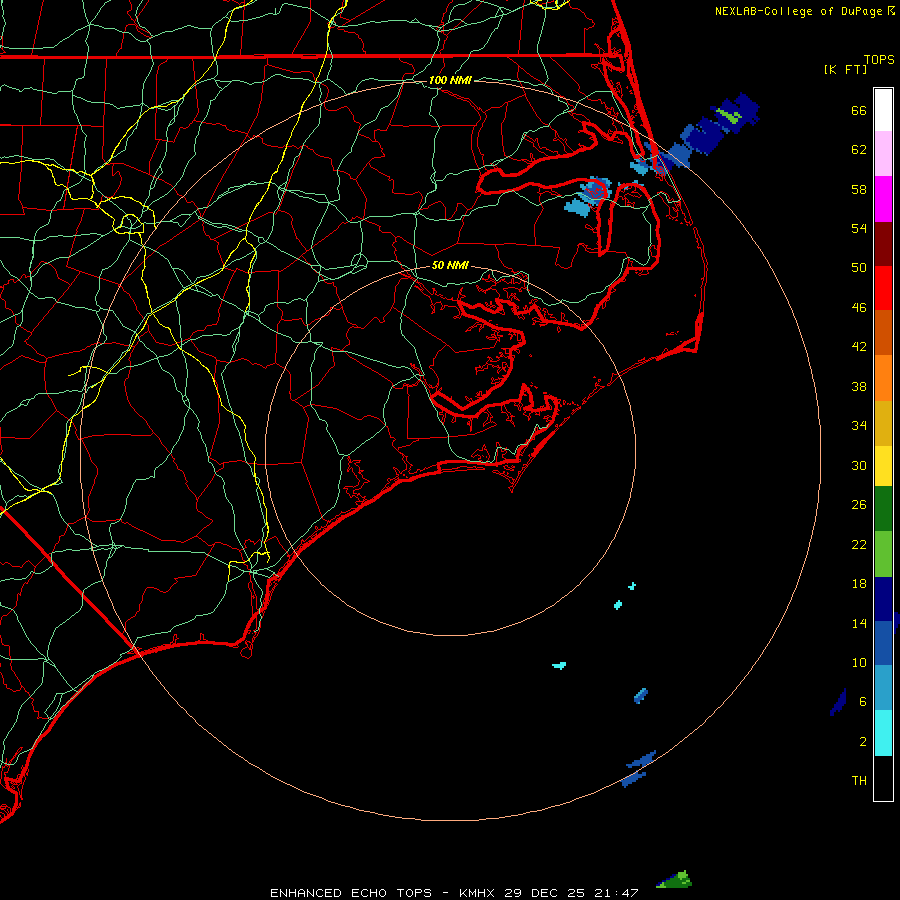Click the 10 legend value

coord(859,662)
